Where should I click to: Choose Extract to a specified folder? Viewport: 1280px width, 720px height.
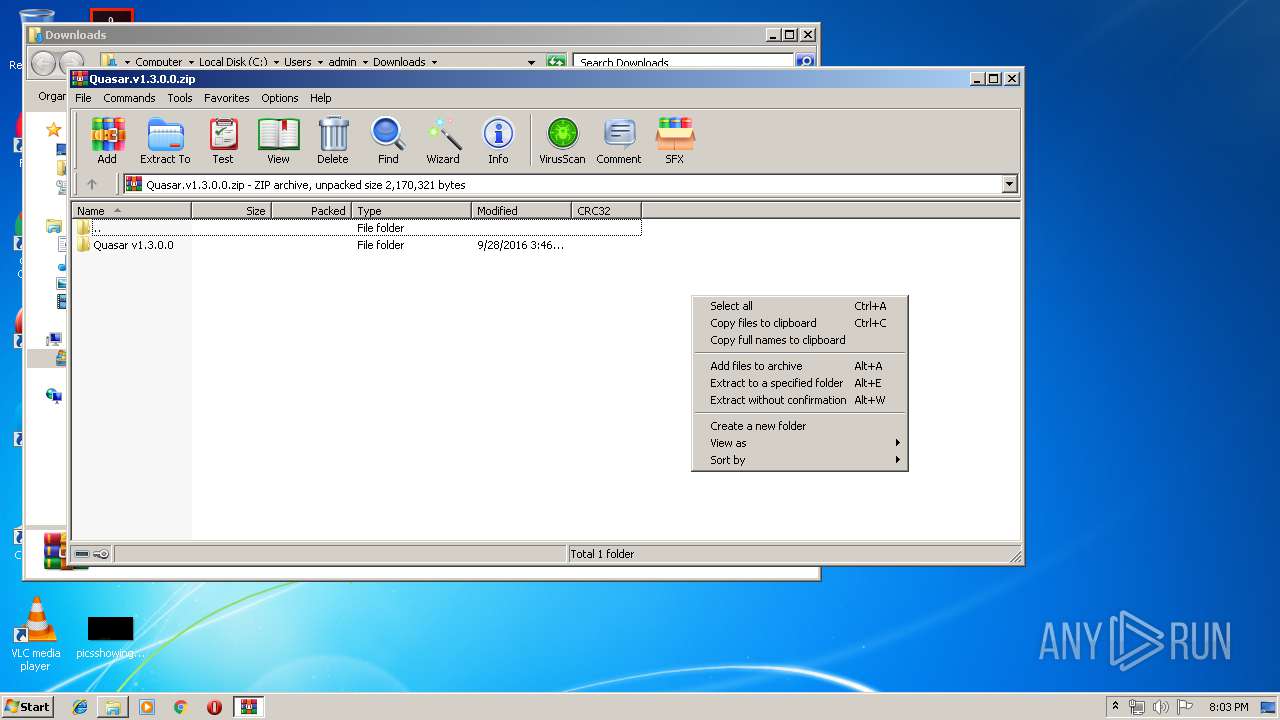799,383
